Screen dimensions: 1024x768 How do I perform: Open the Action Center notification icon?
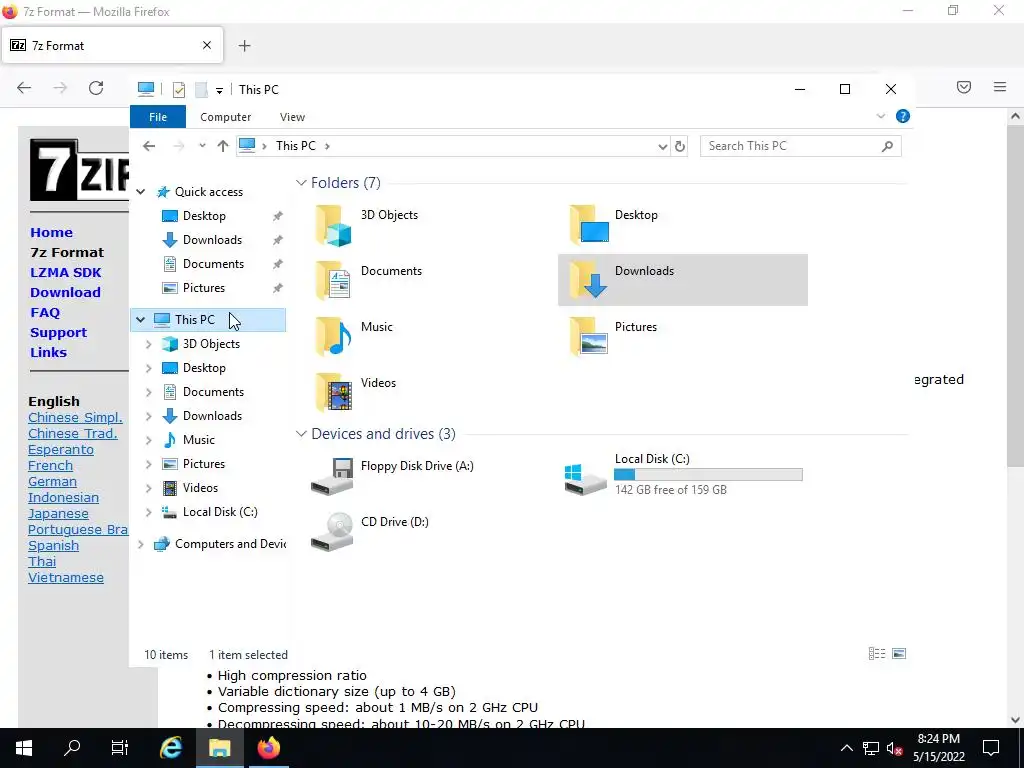991,748
